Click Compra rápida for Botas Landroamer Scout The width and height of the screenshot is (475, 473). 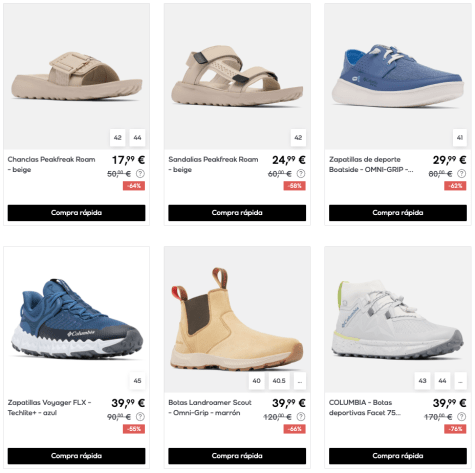coord(237,456)
